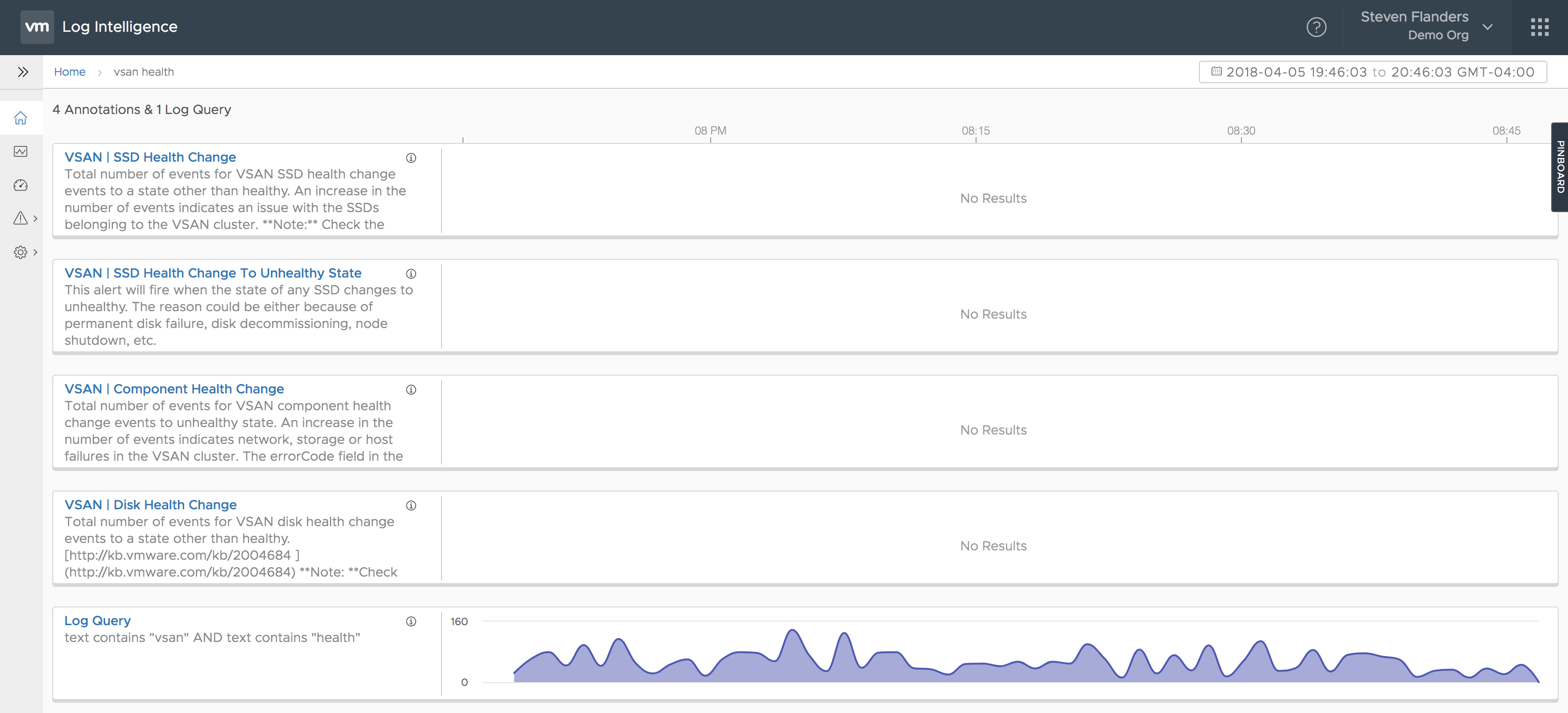The image size is (1568, 713).
Task: Click the alerts warning triangle icon
Action: pyautogui.click(x=21, y=218)
